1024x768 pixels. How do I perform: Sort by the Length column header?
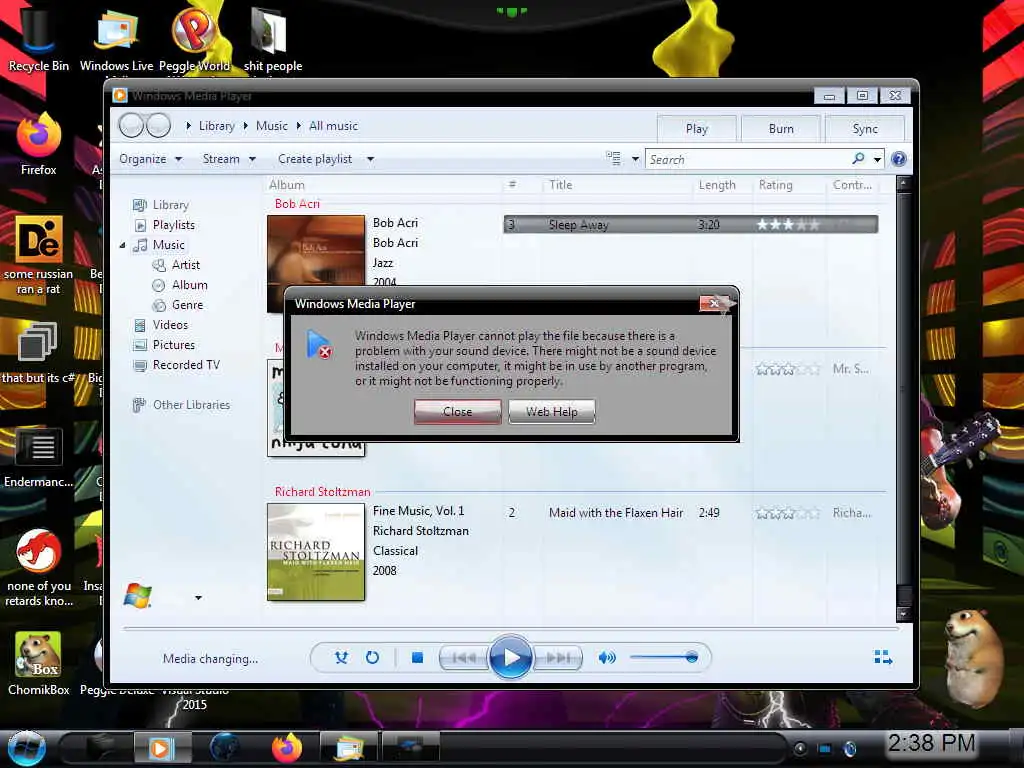pos(717,185)
